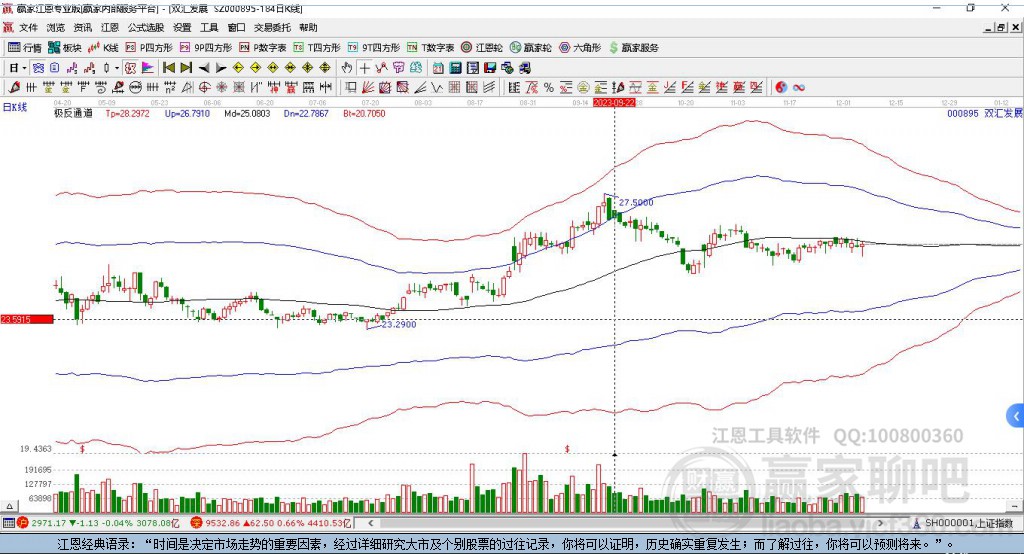Click the Up=26.7910 indicator value
The height and width of the screenshot is (554, 1024).
point(187,113)
